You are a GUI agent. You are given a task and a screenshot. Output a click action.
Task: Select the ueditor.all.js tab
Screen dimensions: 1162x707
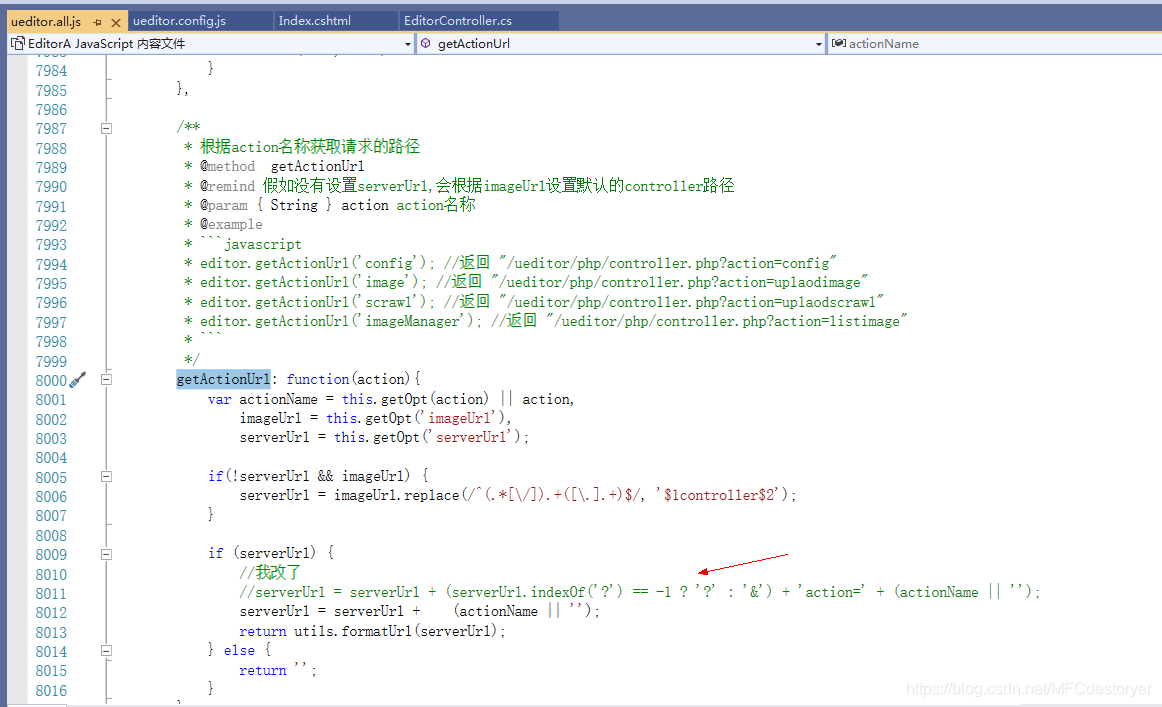tap(46, 21)
